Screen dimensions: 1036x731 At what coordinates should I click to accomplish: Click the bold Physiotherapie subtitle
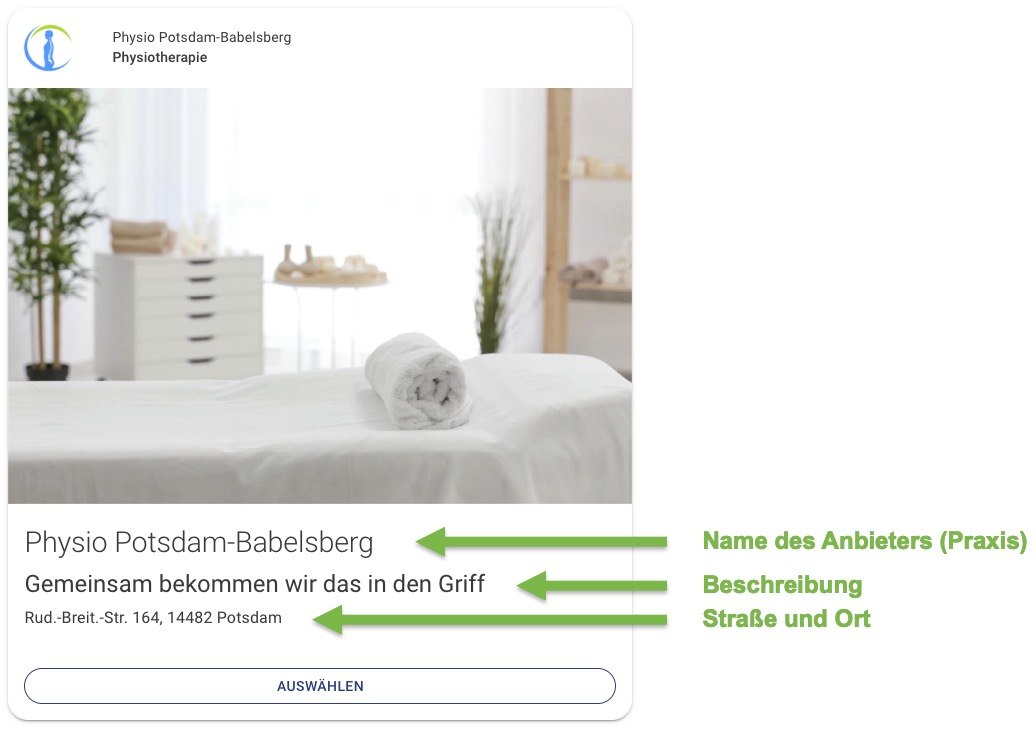point(160,58)
